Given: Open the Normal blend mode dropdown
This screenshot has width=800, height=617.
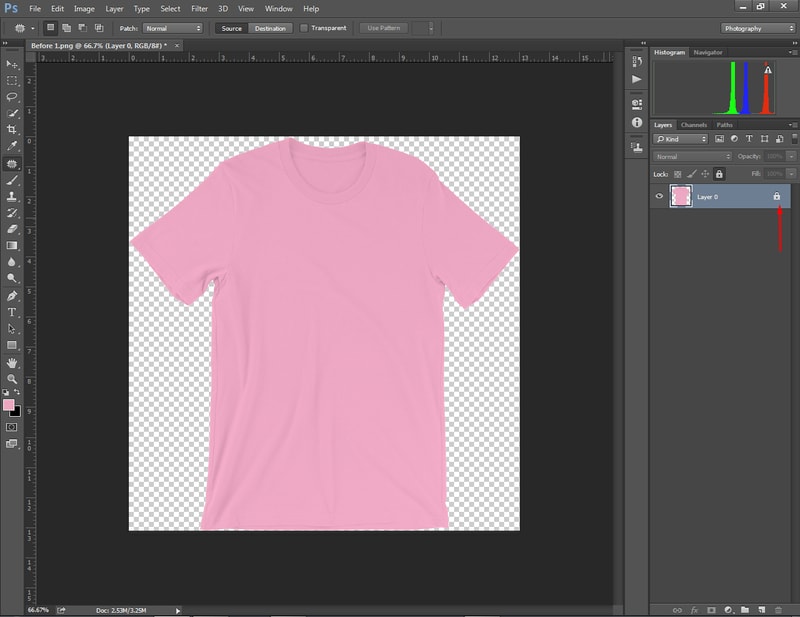Looking at the screenshot, I should click(x=690, y=155).
